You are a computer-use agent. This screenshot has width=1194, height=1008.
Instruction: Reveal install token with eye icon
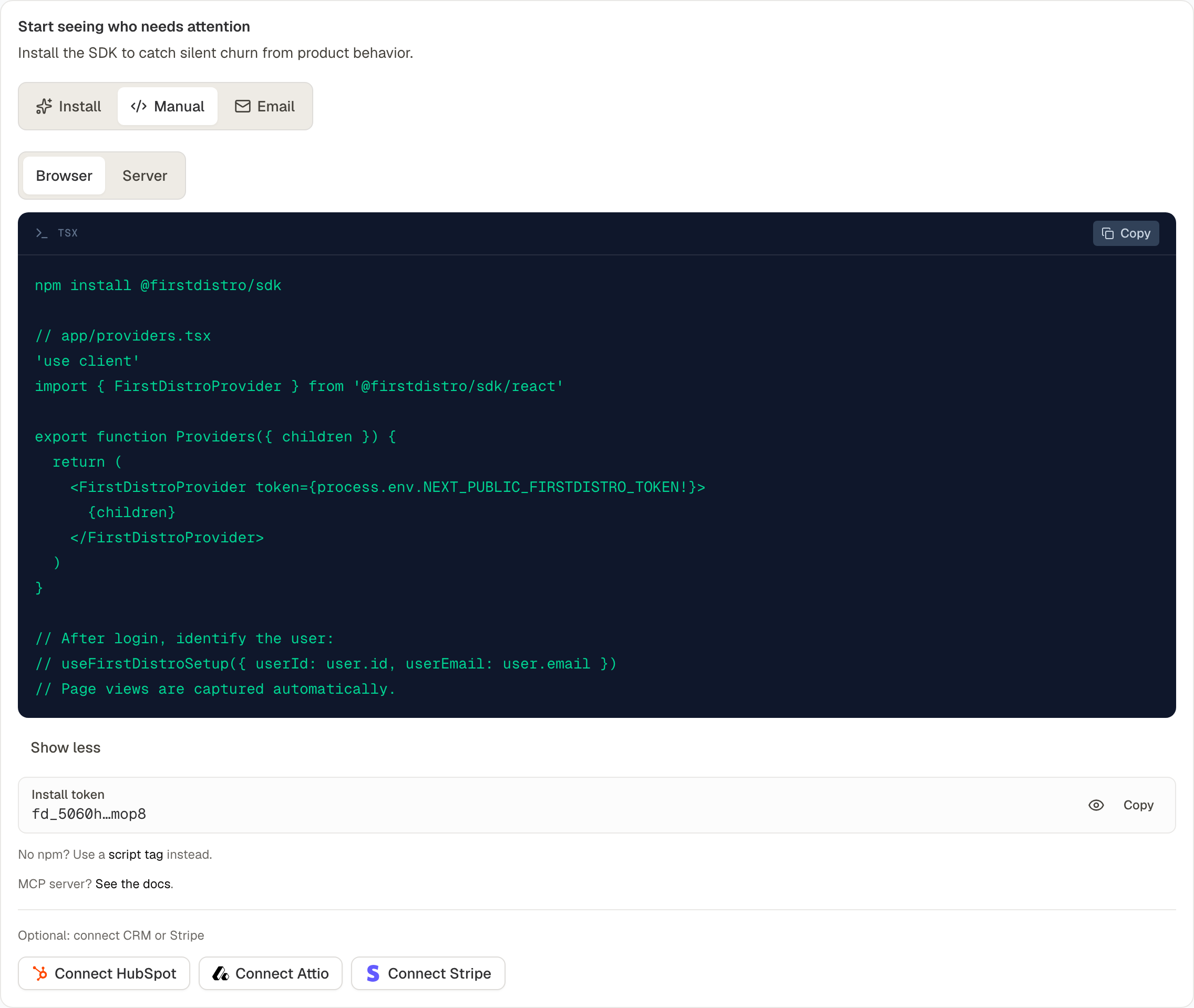(x=1096, y=805)
